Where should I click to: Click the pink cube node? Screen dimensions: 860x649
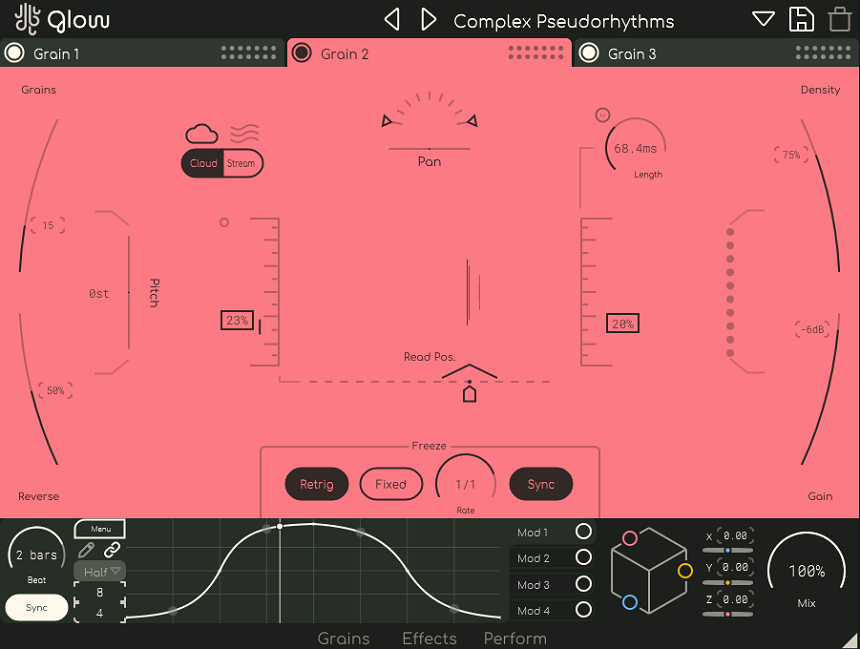[x=630, y=538]
